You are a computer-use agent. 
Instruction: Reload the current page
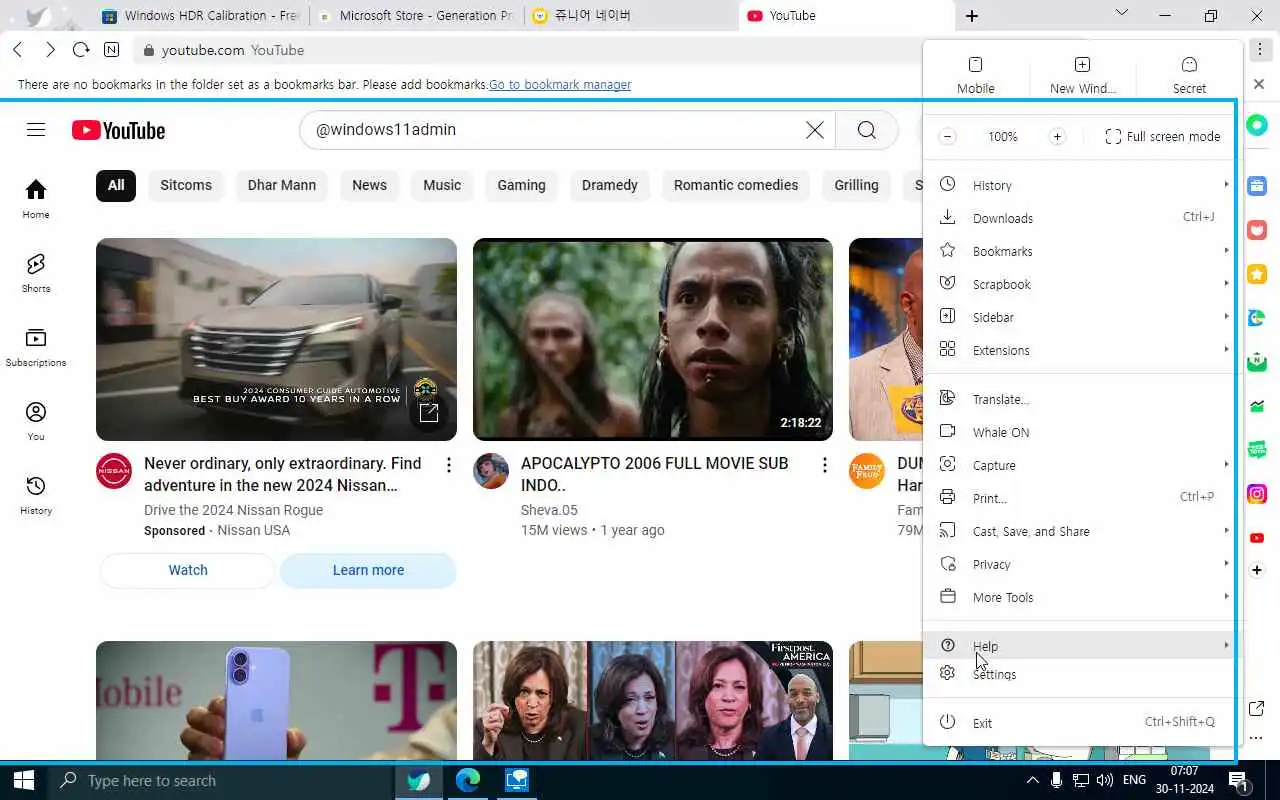pyautogui.click(x=81, y=50)
